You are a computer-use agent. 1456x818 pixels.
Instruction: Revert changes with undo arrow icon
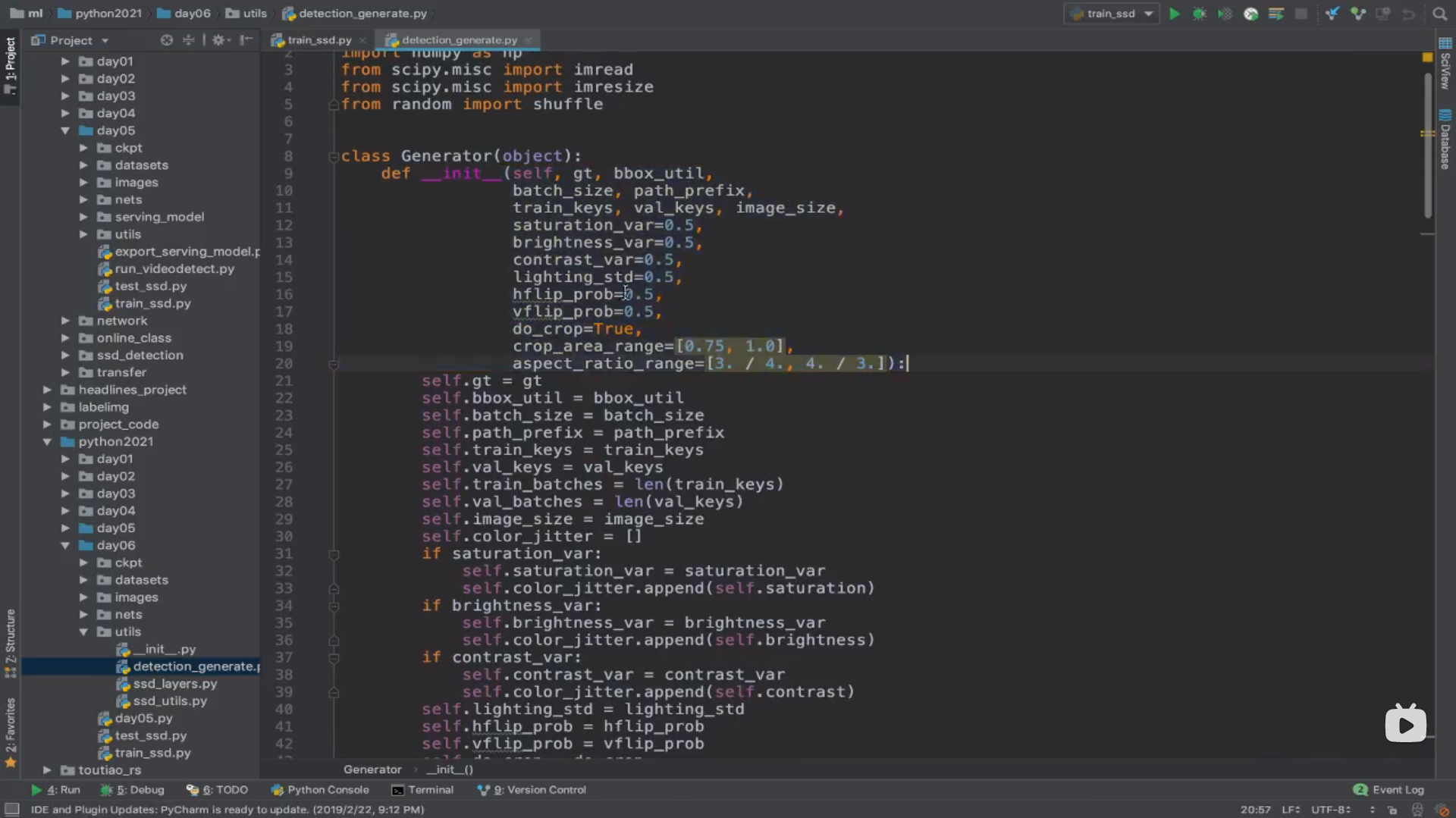coord(1409,14)
